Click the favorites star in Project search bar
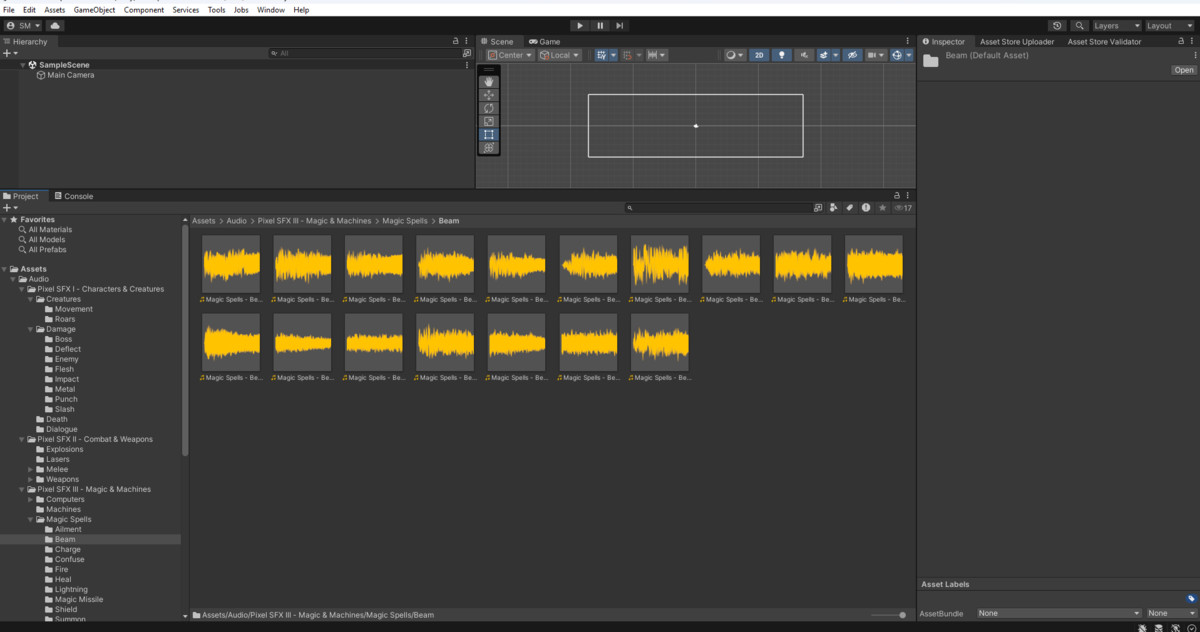 tap(882, 207)
